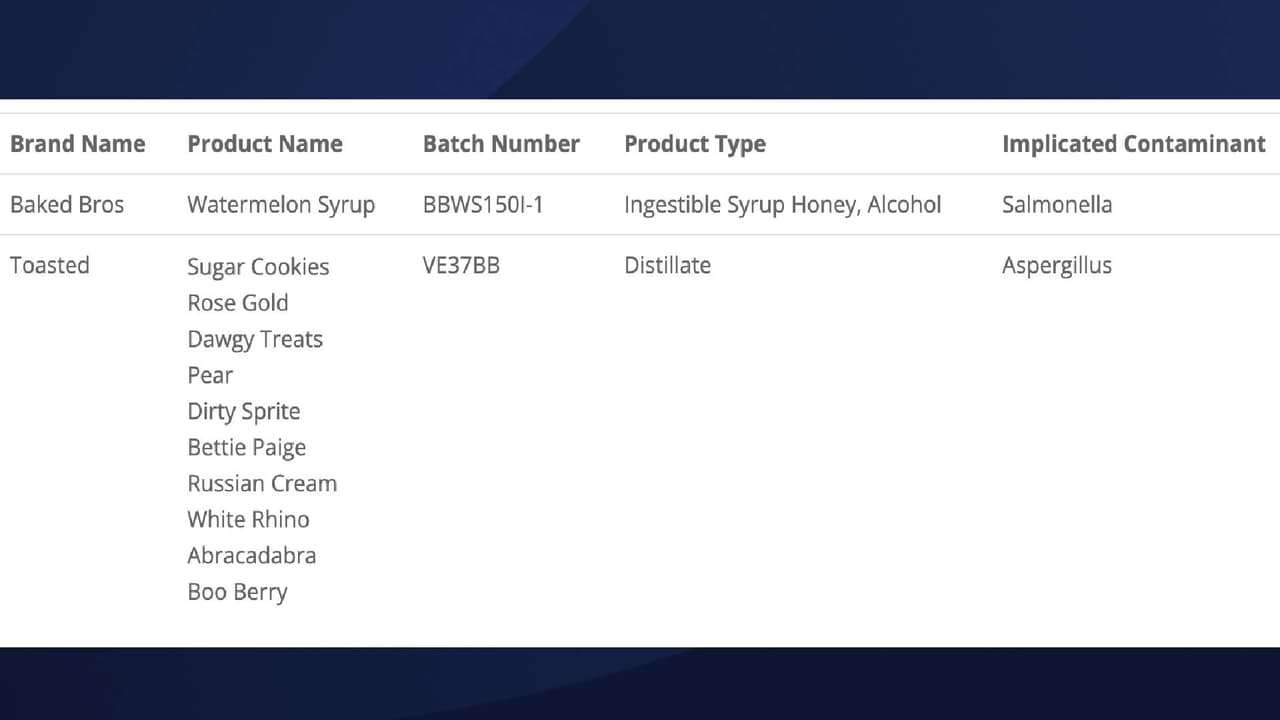Screen dimensions: 1280x720
Task: Click the Brand Name column header
Action: tap(78, 143)
